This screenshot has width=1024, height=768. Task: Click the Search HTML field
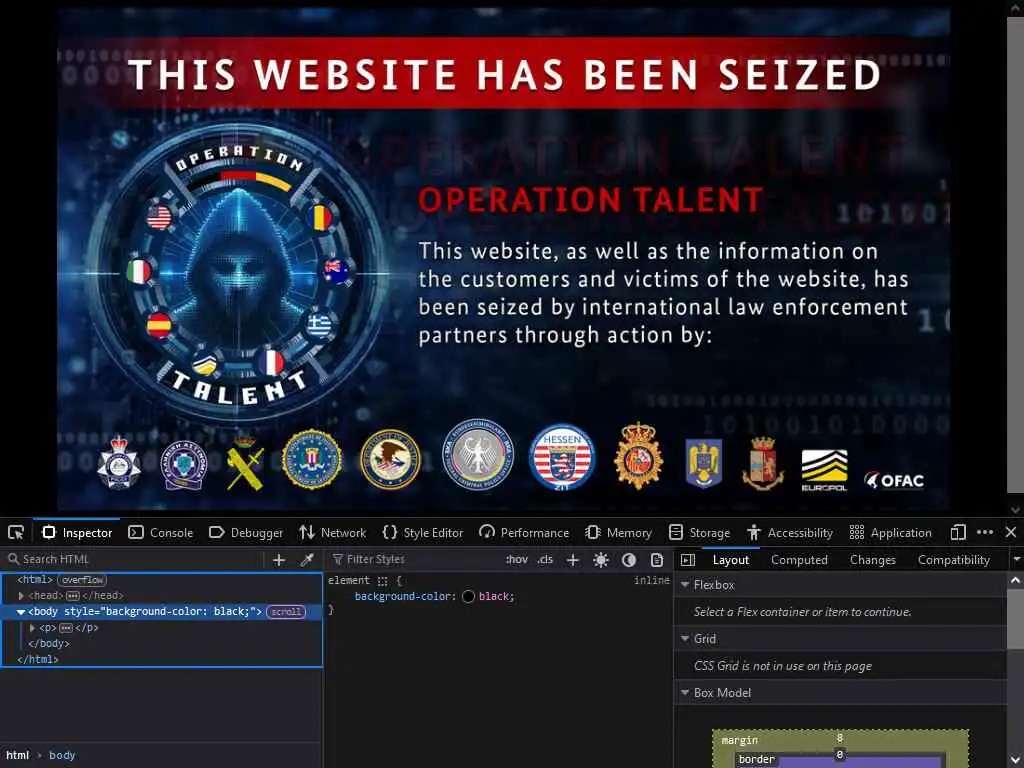tap(134, 559)
